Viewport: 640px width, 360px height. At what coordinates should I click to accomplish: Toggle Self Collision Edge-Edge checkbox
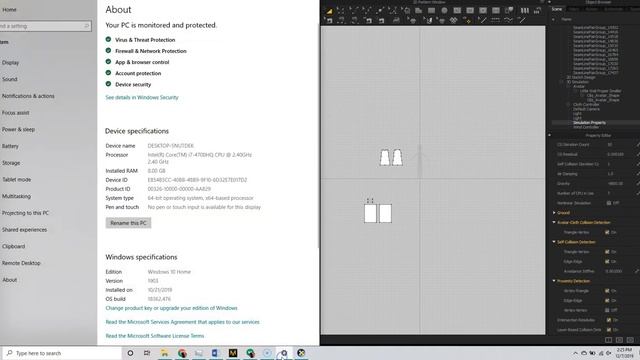click(x=607, y=262)
